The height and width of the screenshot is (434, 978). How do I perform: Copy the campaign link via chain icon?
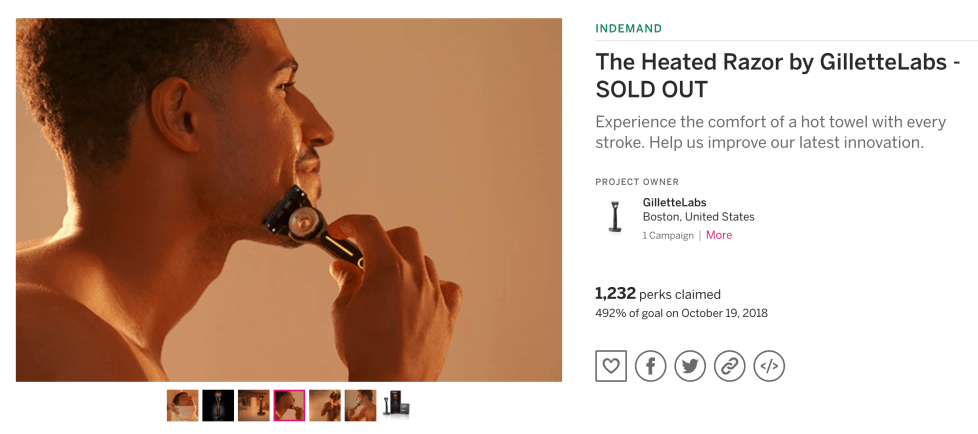[x=730, y=366]
